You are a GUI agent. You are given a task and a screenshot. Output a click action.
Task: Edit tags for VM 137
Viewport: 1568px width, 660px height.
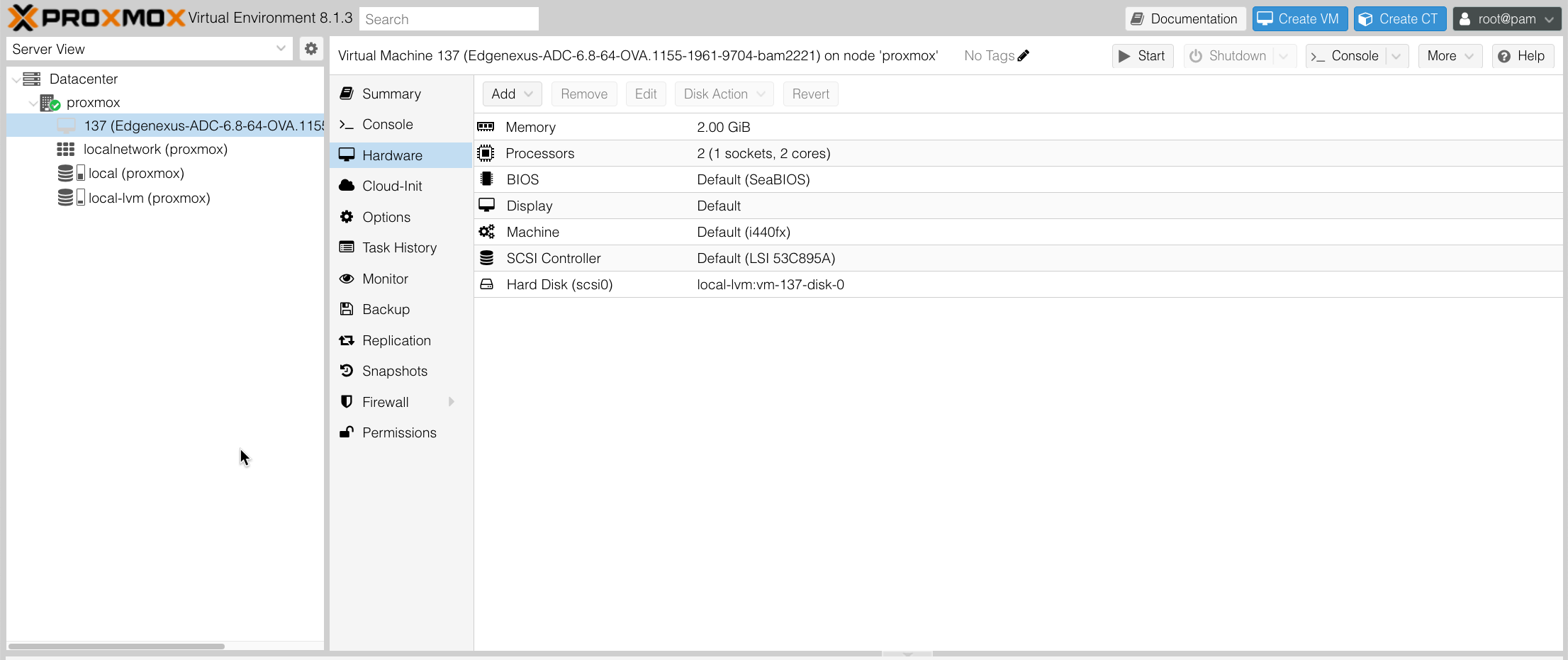point(1024,55)
